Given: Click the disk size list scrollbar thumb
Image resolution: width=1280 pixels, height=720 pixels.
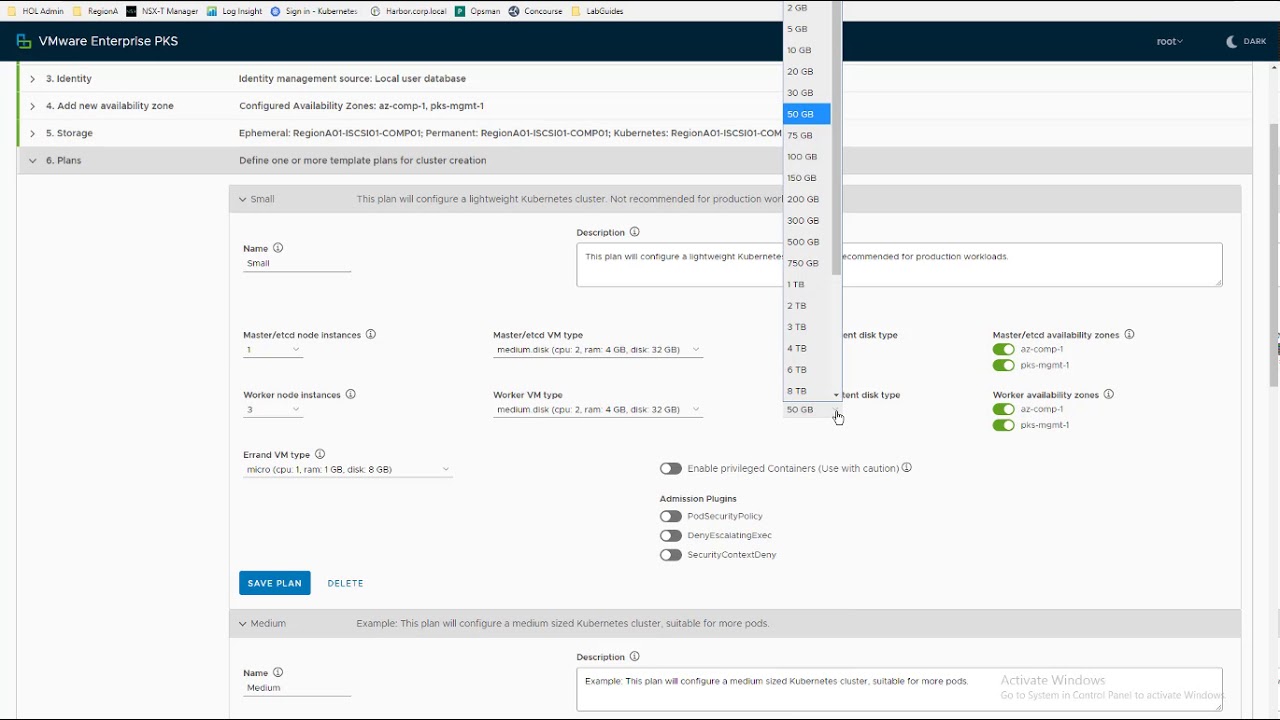Looking at the screenshot, I should [836, 140].
